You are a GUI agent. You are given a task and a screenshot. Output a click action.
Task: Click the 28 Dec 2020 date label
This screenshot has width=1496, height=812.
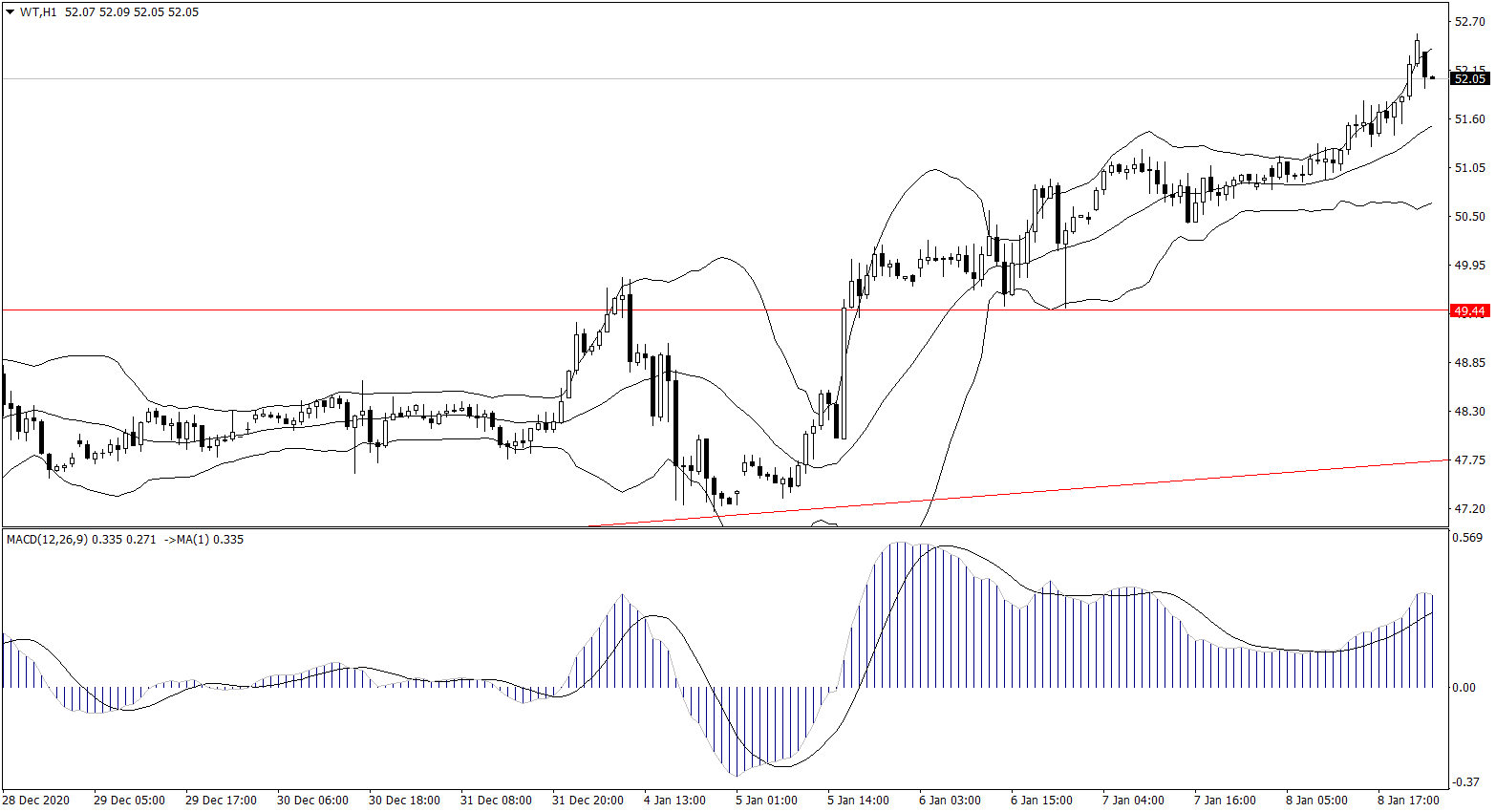(35, 800)
